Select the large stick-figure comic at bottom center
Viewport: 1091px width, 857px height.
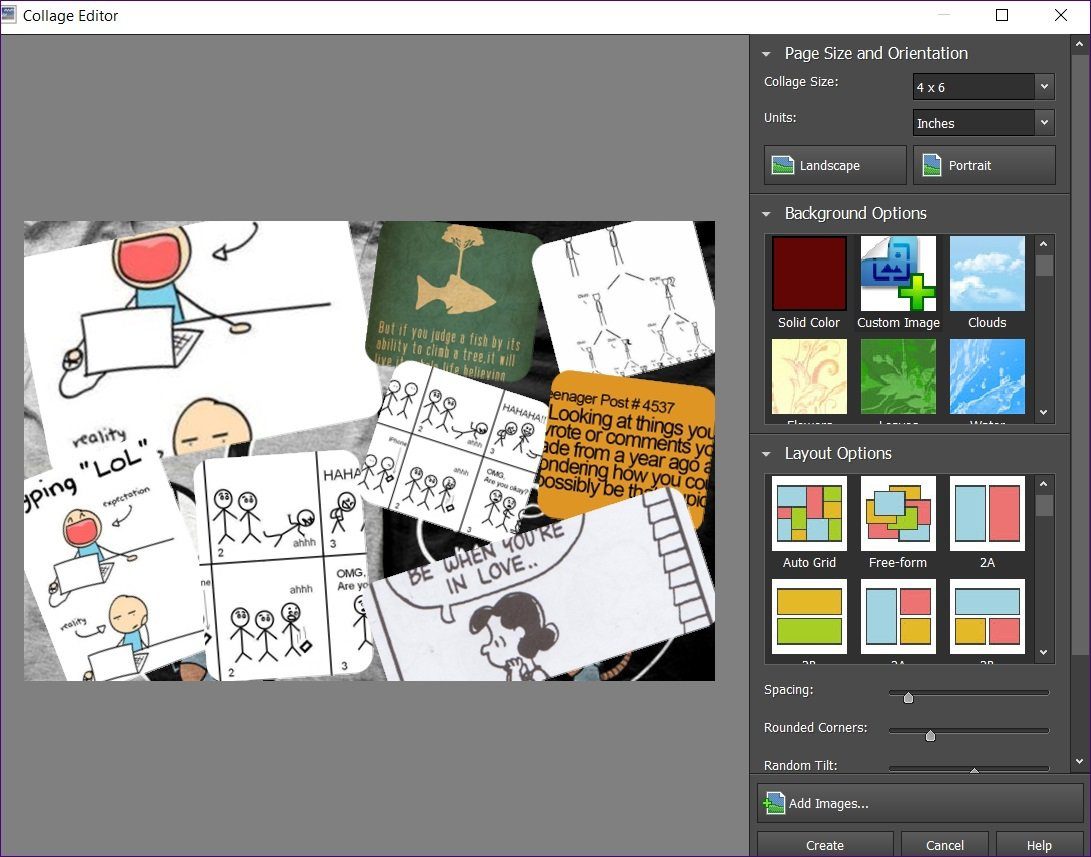click(x=285, y=567)
